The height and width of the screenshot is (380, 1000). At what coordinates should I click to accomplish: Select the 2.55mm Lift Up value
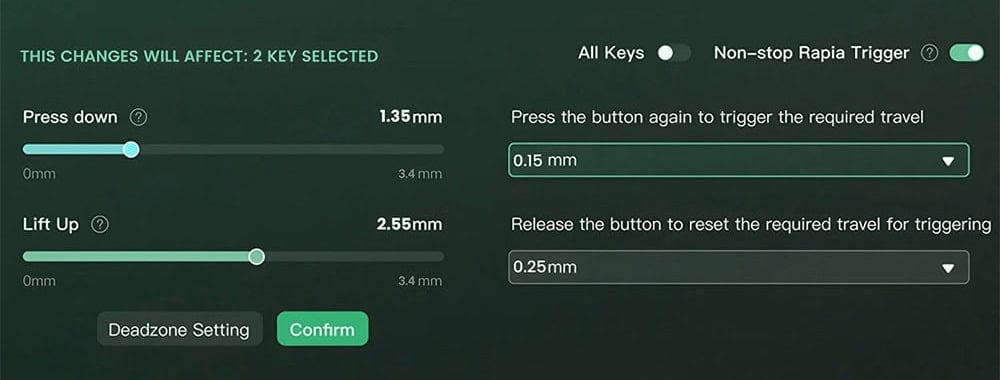click(409, 224)
